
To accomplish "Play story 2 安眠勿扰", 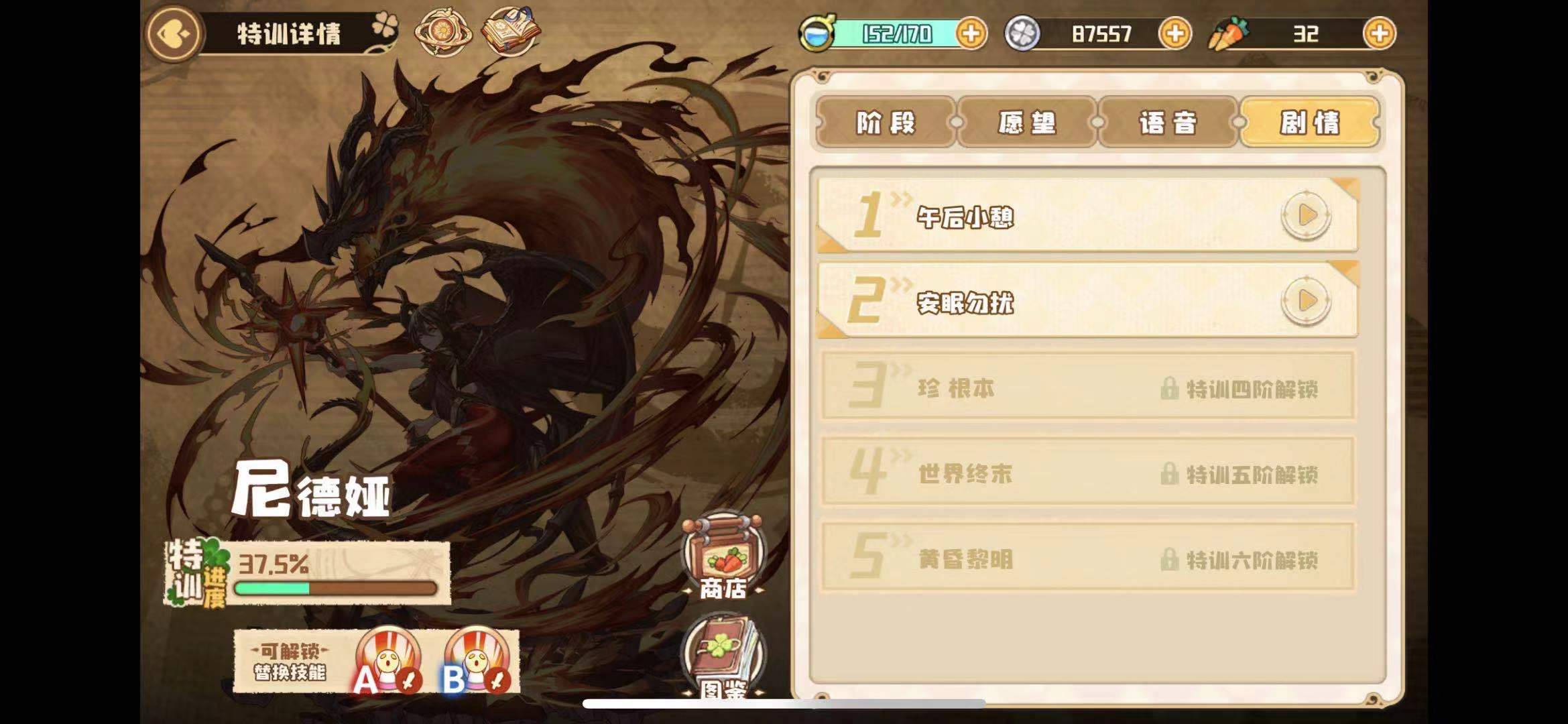I will pyautogui.click(x=1306, y=301).
